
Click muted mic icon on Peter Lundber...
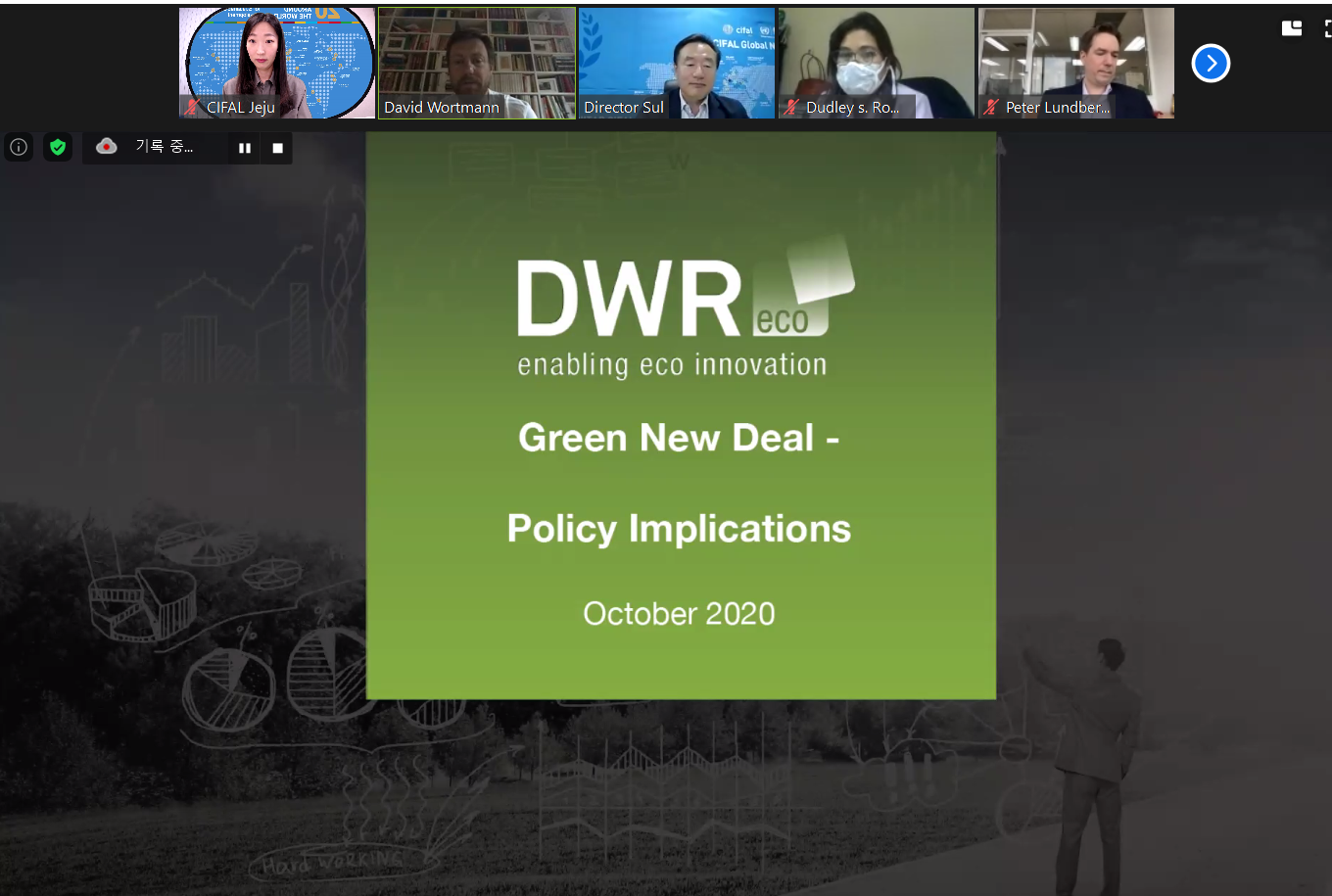click(x=992, y=108)
